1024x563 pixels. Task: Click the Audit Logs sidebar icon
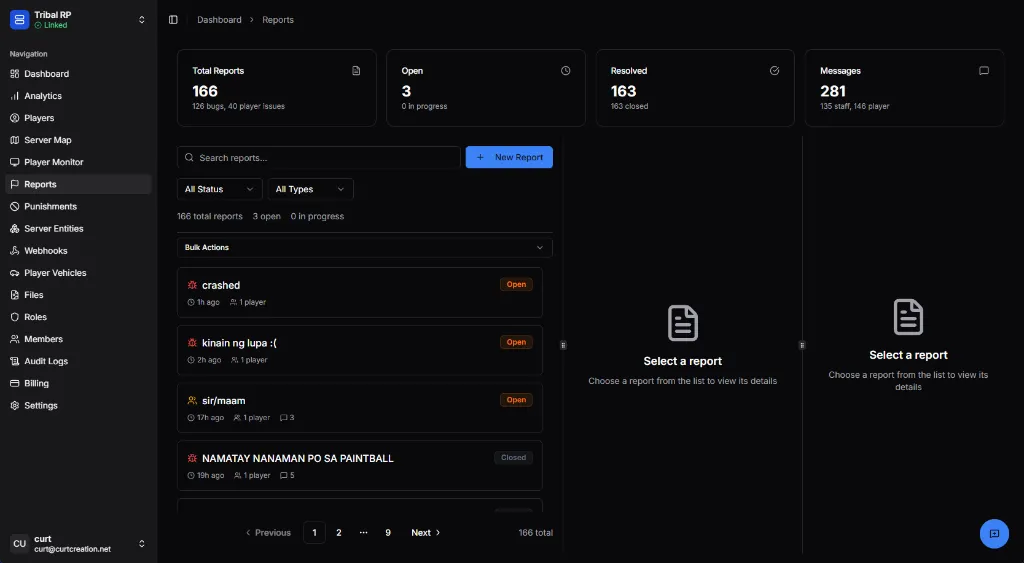tap(14, 361)
